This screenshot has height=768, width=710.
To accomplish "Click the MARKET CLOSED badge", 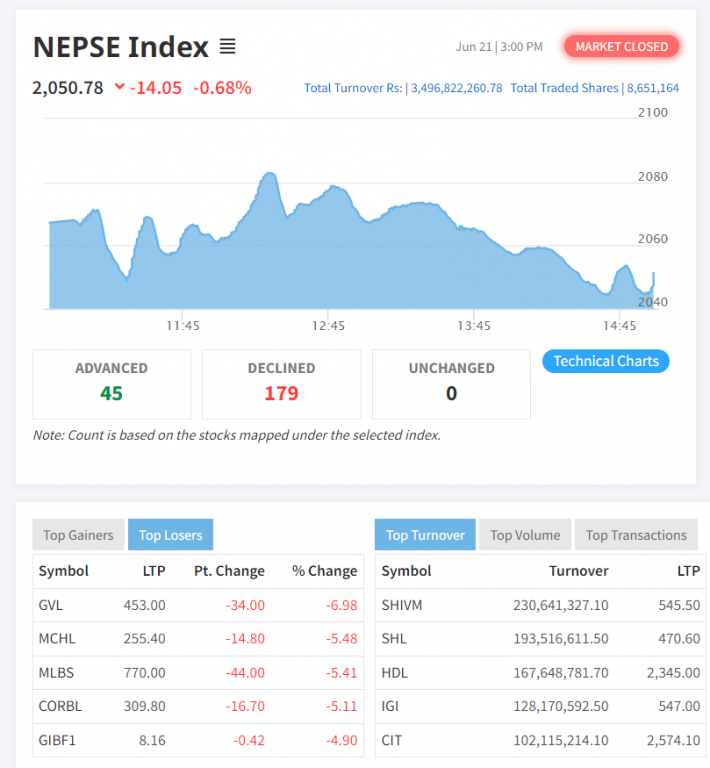I will coord(621,46).
